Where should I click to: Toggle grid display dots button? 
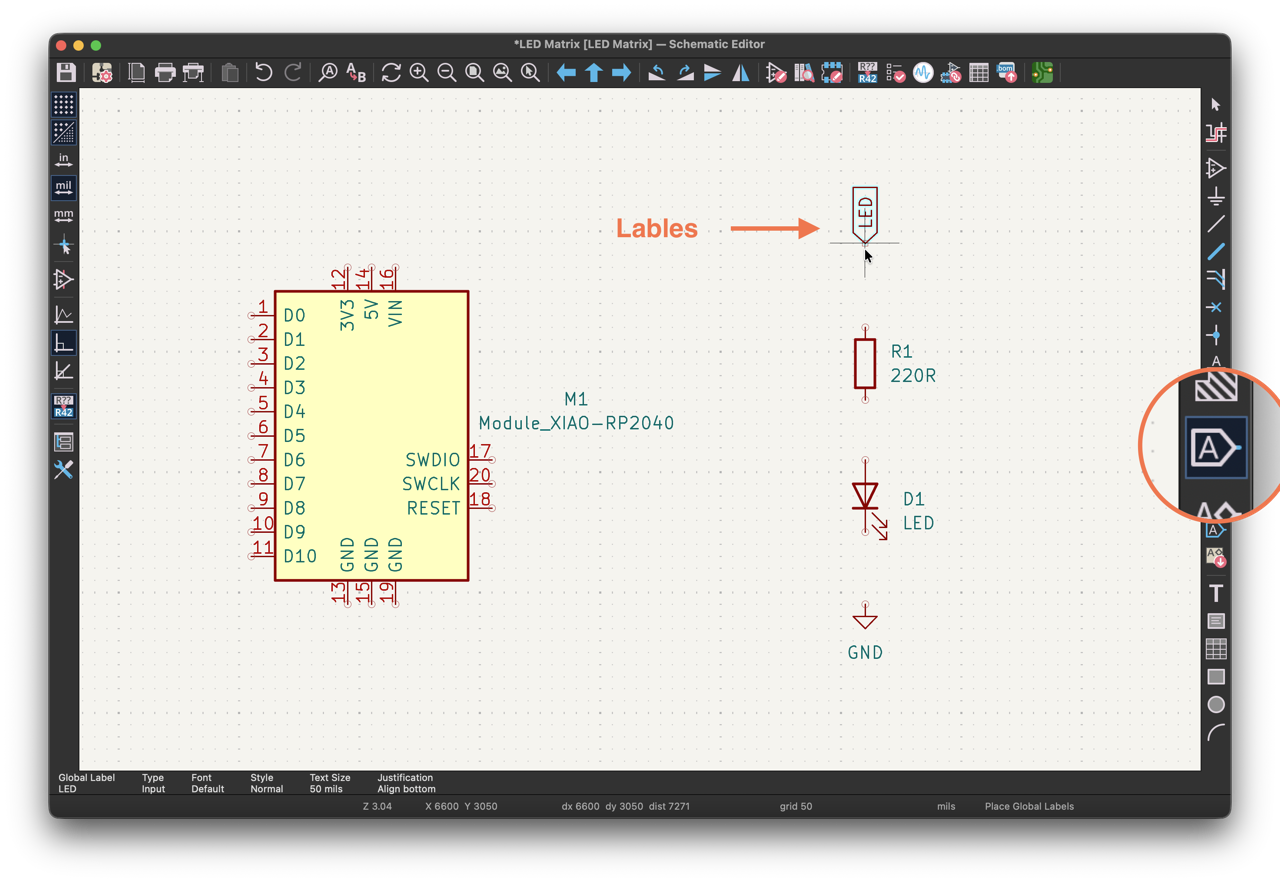pyautogui.click(x=64, y=104)
